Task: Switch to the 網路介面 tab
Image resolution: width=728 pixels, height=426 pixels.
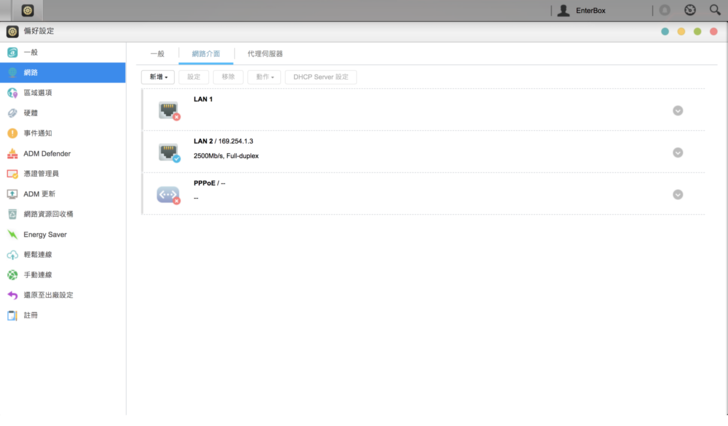Action: point(206,54)
